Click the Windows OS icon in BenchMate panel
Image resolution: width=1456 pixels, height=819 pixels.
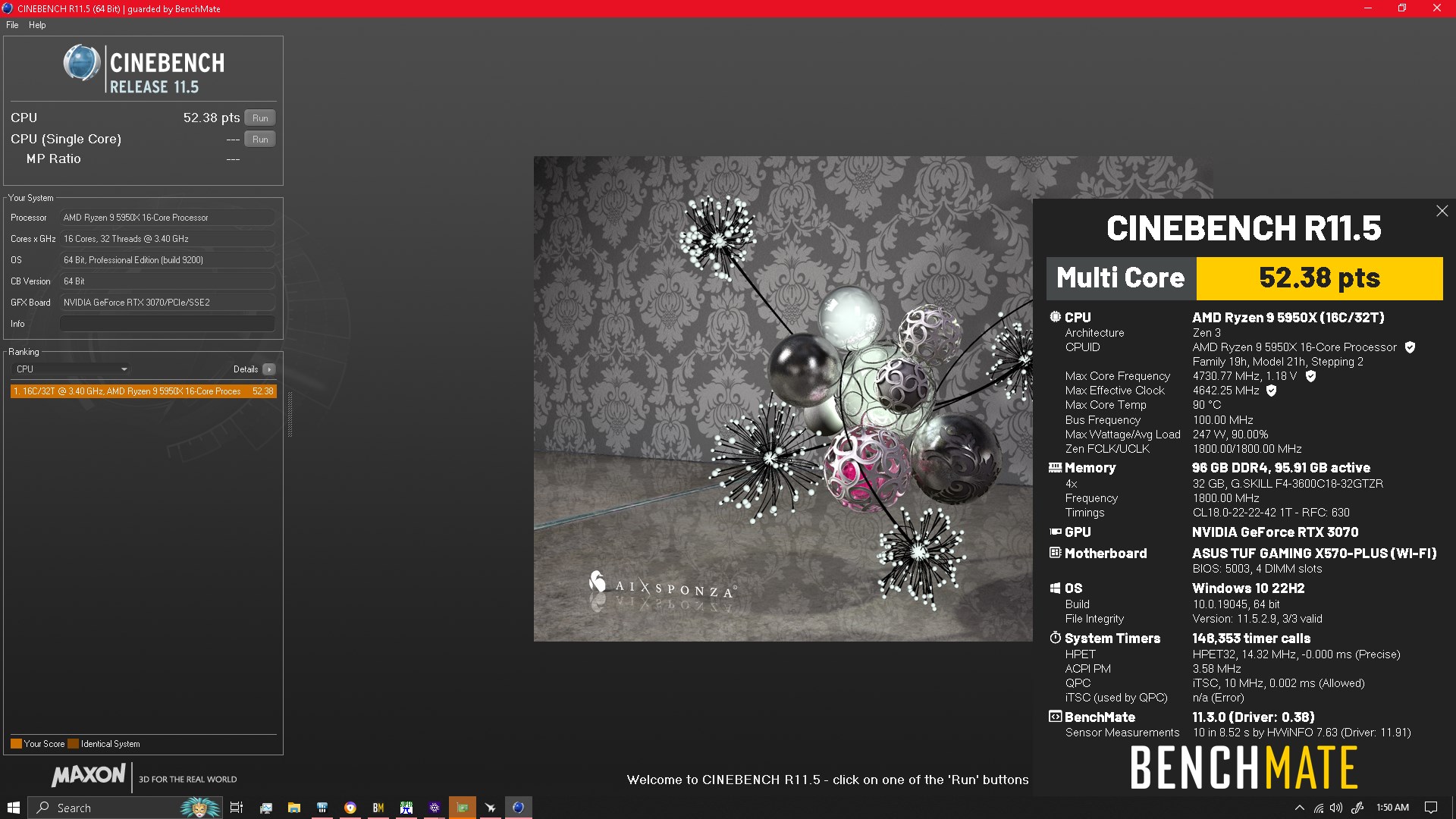pos(1055,588)
